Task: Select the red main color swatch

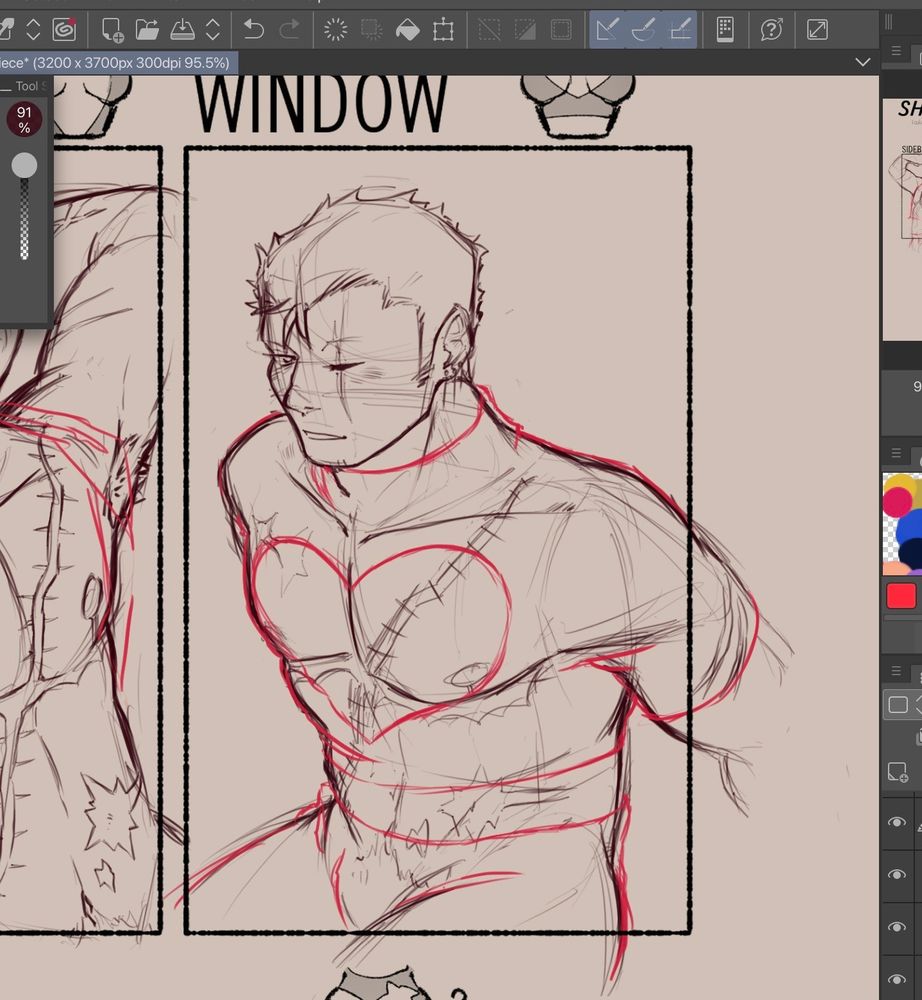Action: click(x=901, y=596)
